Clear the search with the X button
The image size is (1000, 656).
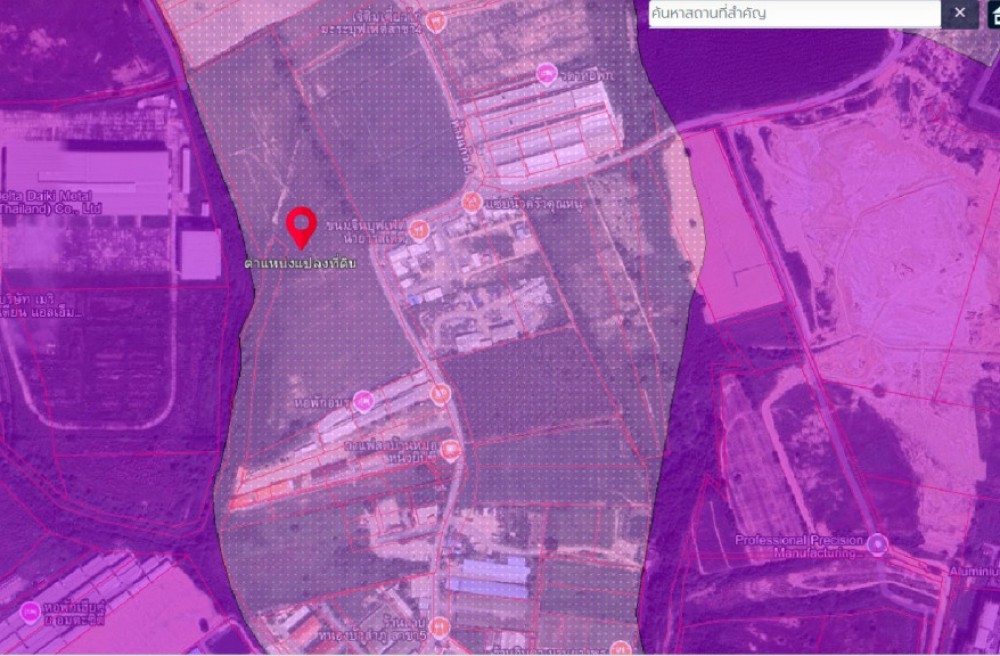pyautogui.click(x=959, y=13)
